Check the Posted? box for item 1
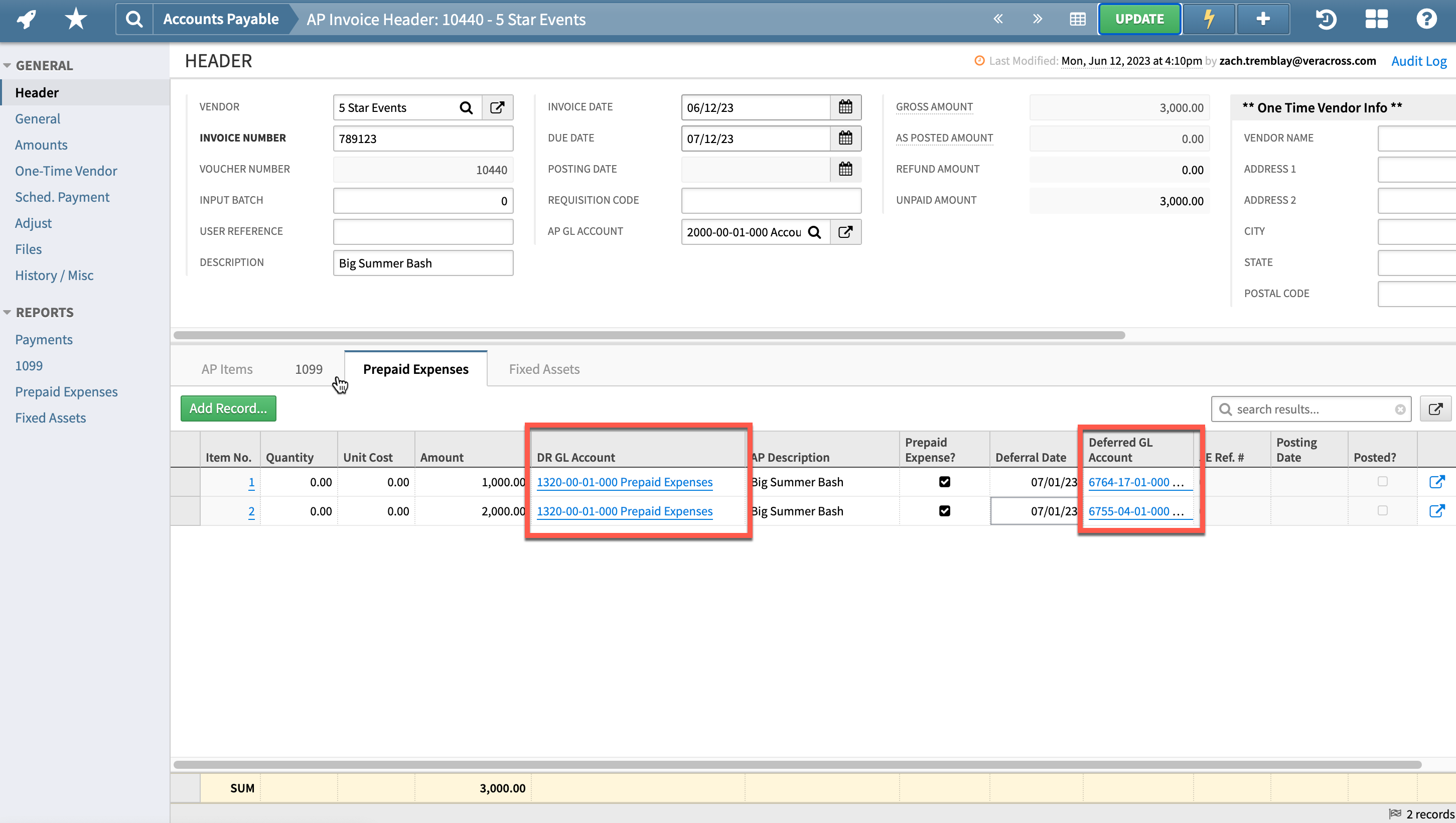Viewport: 1456px width, 823px height. coord(1383,482)
